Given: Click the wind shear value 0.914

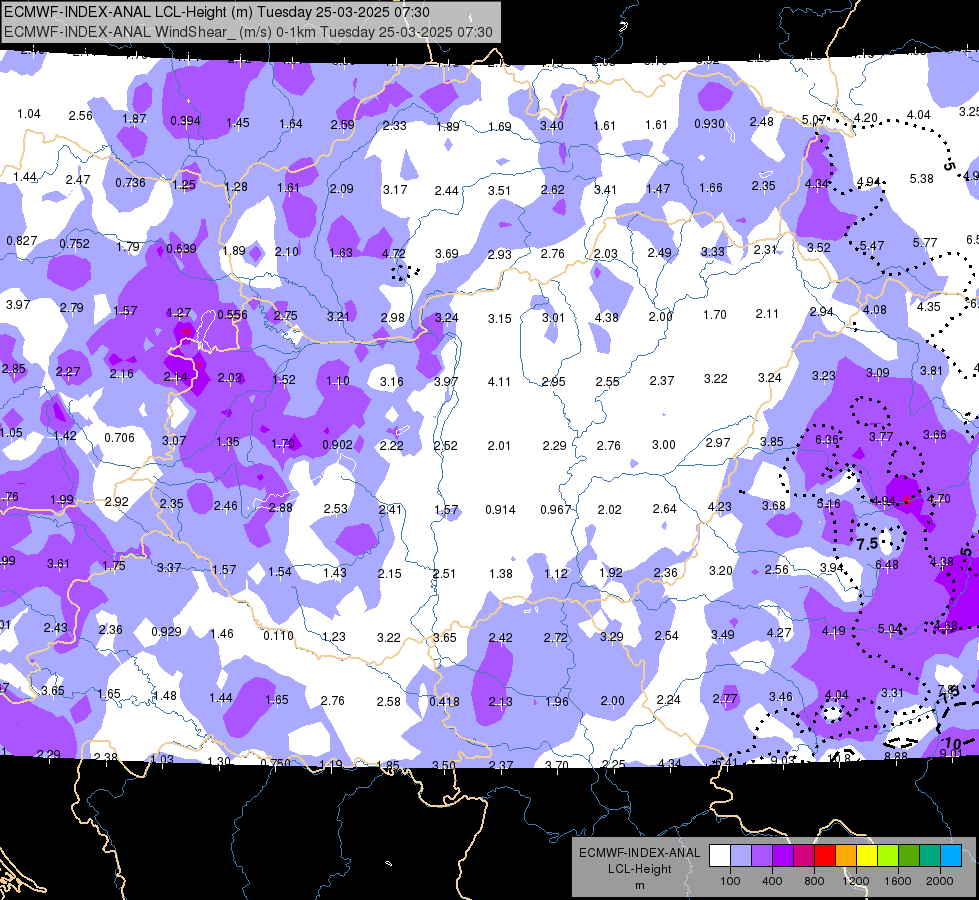Looking at the screenshot, I should point(500,510).
